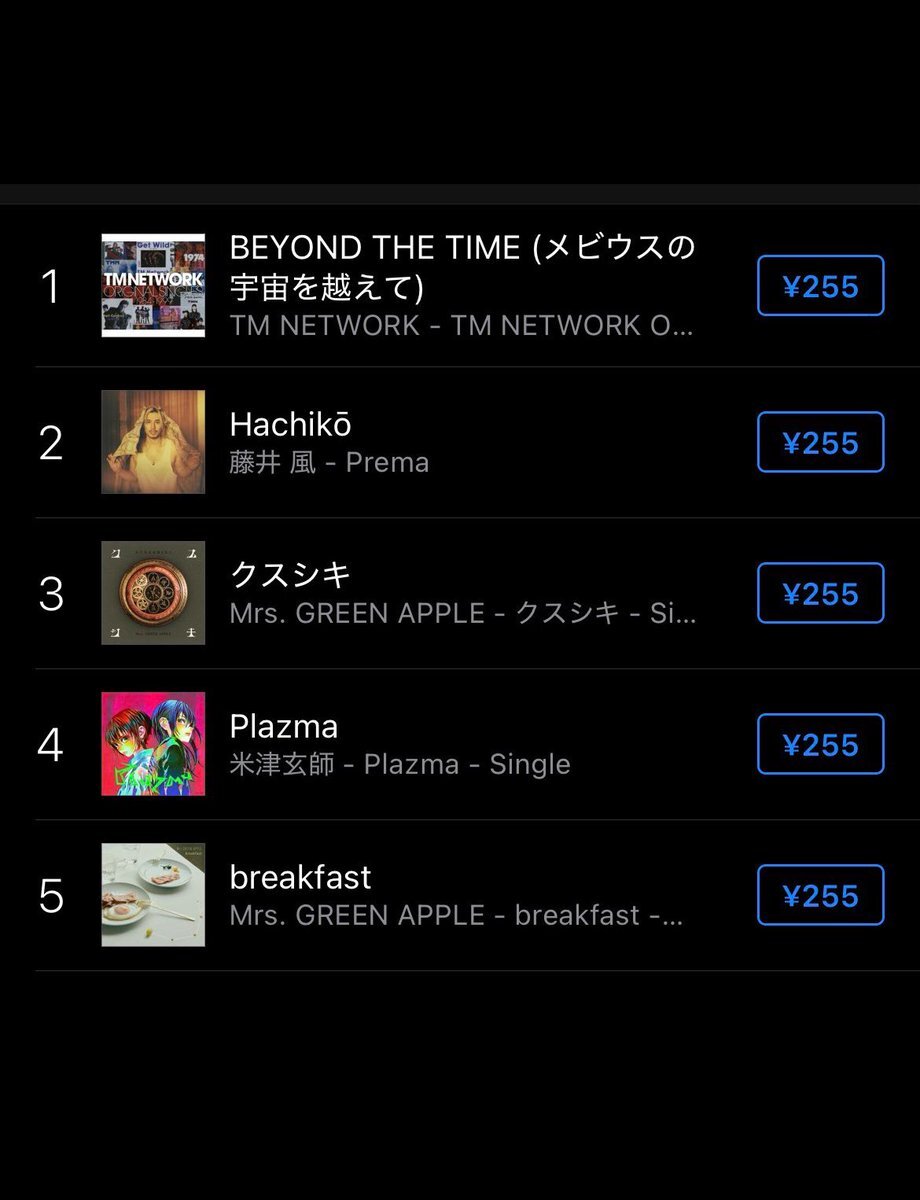Open the BEYOND THE TIME song title
The image size is (920, 1200).
[463, 266]
